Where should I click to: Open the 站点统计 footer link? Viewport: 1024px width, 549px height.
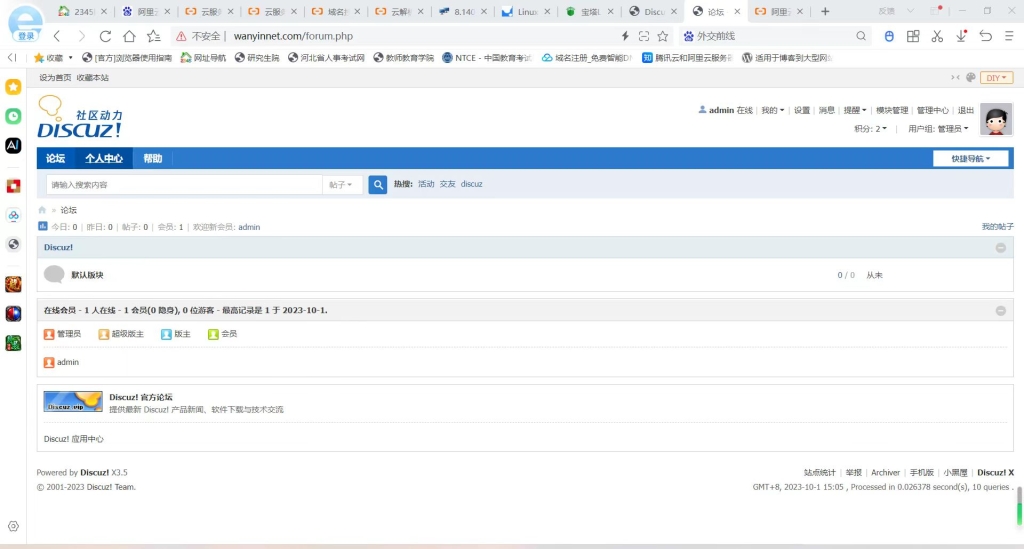(820, 473)
